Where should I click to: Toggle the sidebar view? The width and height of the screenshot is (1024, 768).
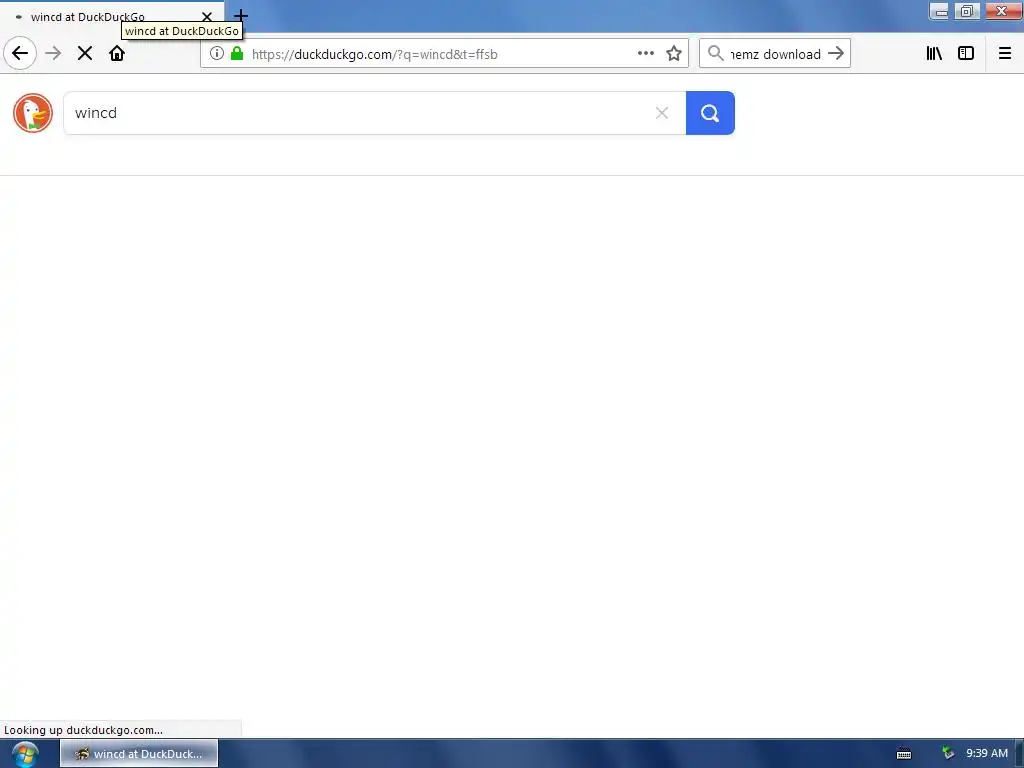[966, 54]
